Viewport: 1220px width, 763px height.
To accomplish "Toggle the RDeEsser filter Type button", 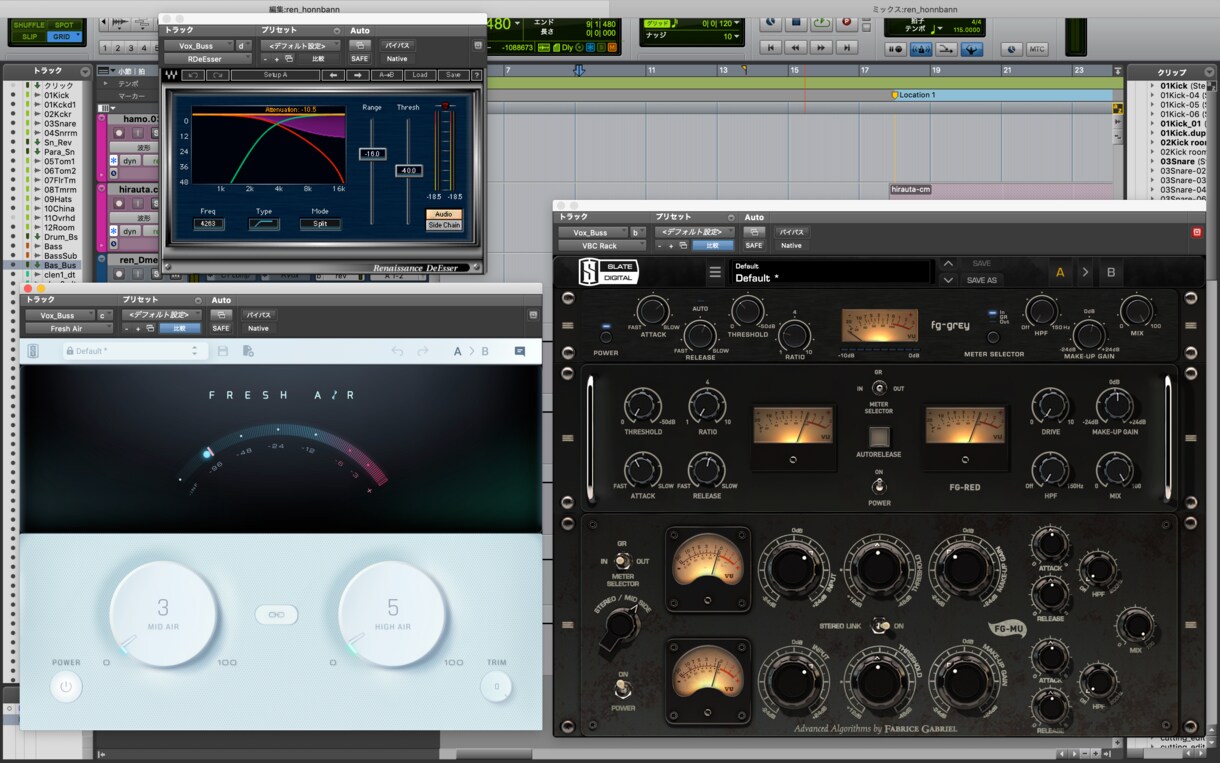I will tap(264, 224).
